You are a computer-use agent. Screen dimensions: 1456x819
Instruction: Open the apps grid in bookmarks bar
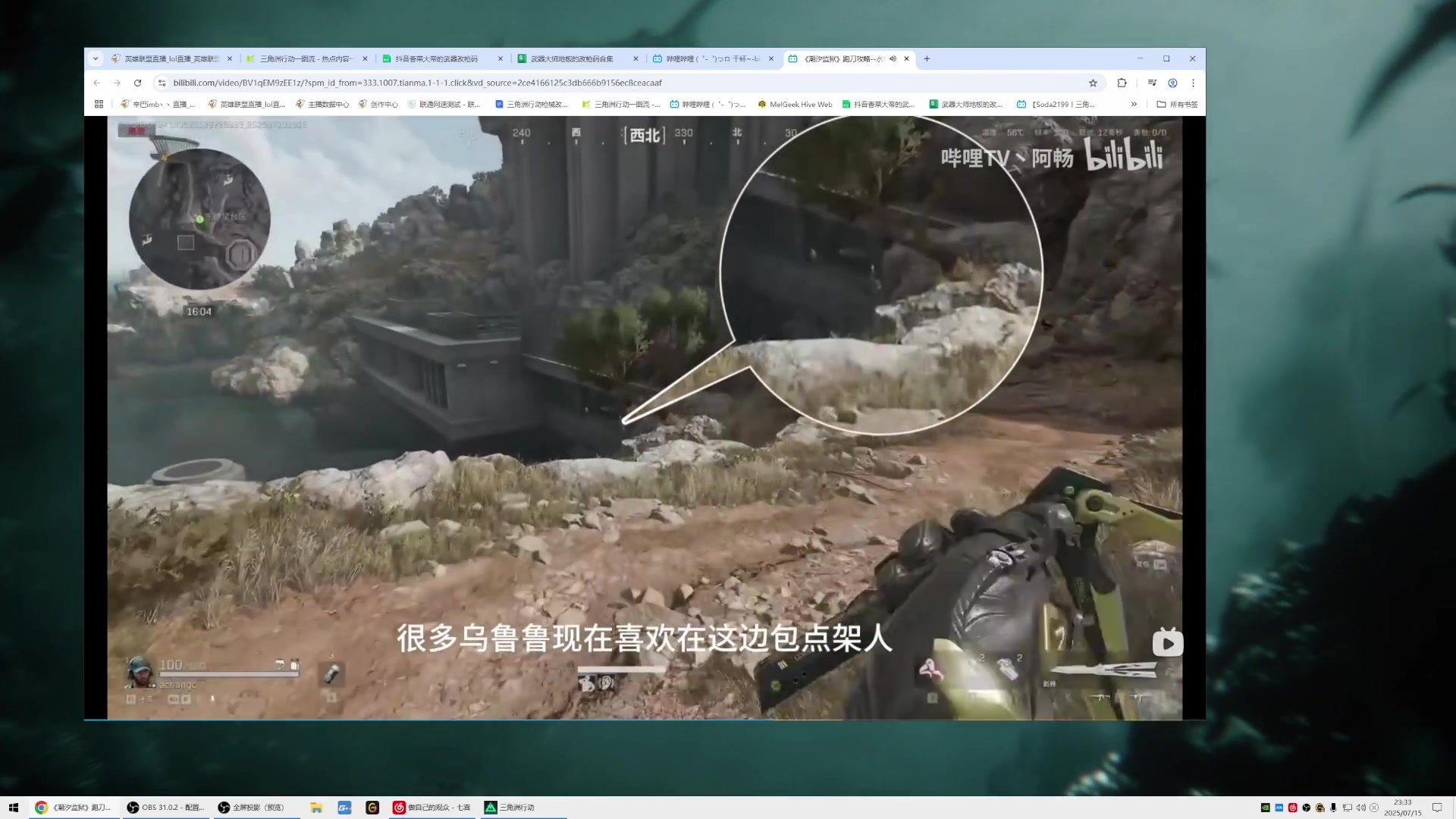99,104
